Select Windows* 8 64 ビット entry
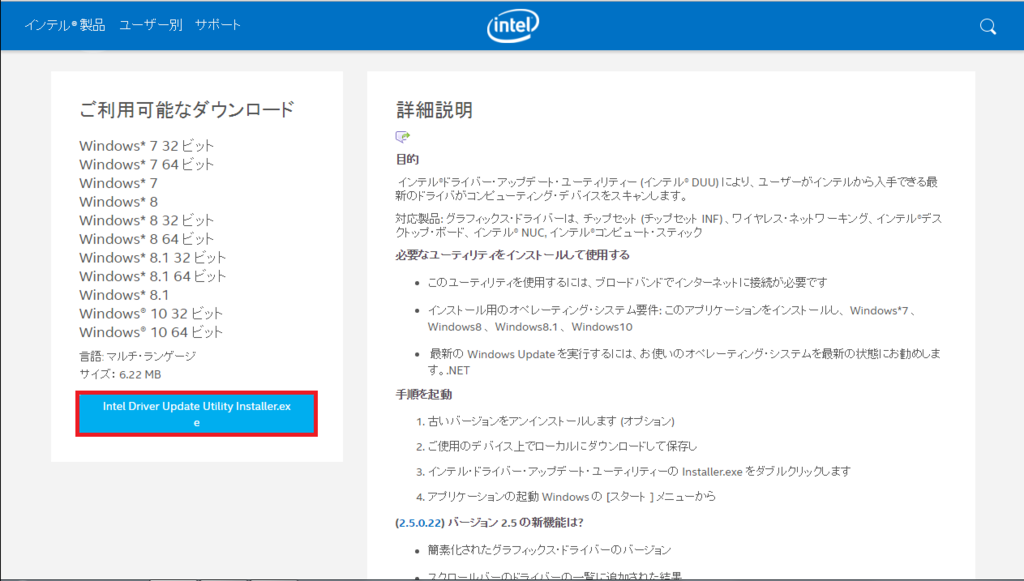This screenshot has height=581, width=1024. [x=146, y=239]
